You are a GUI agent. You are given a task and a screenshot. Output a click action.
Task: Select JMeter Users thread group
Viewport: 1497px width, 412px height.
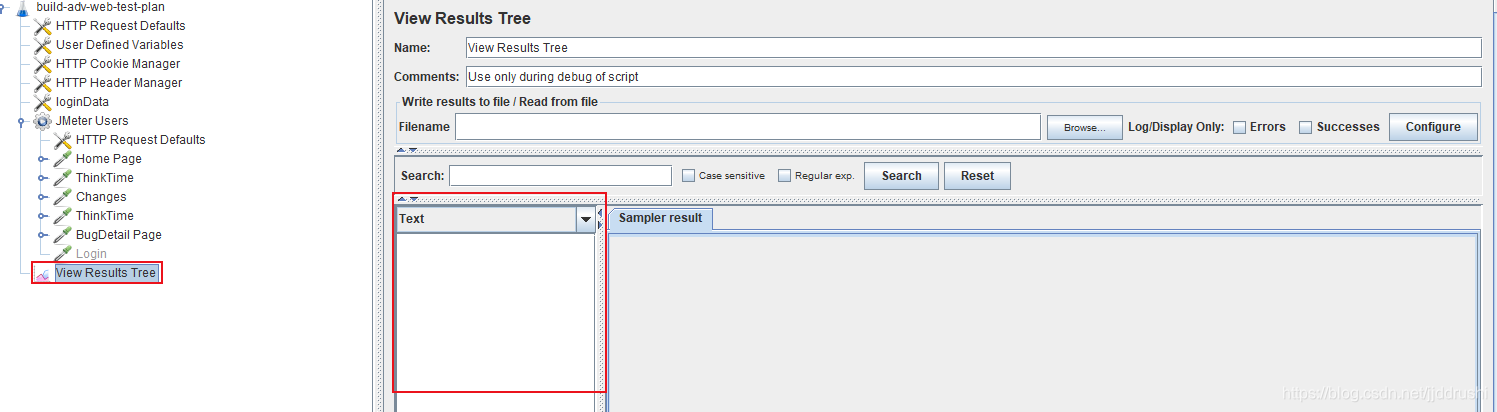point(92,121)
